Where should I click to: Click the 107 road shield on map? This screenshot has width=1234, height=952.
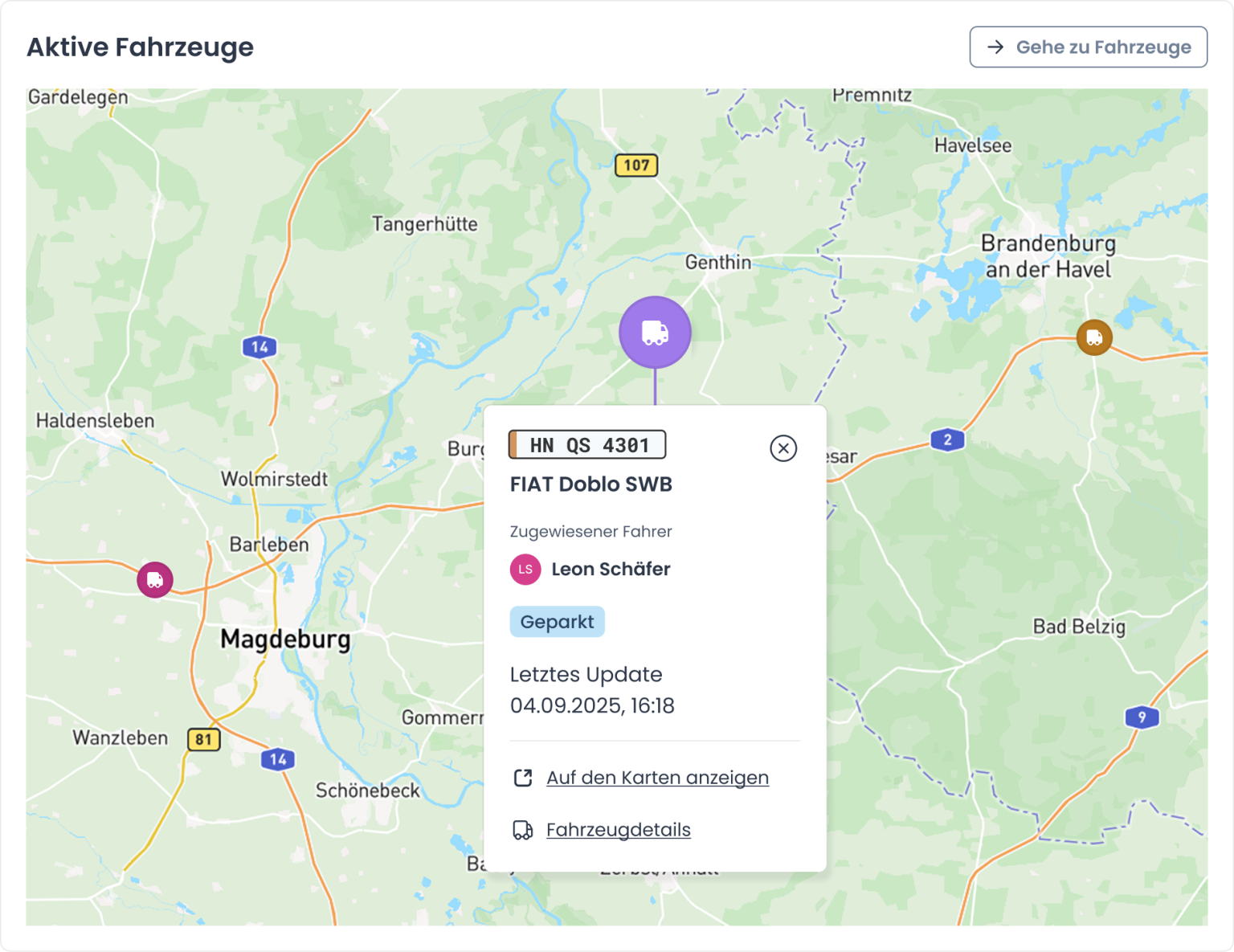[636, 165]
